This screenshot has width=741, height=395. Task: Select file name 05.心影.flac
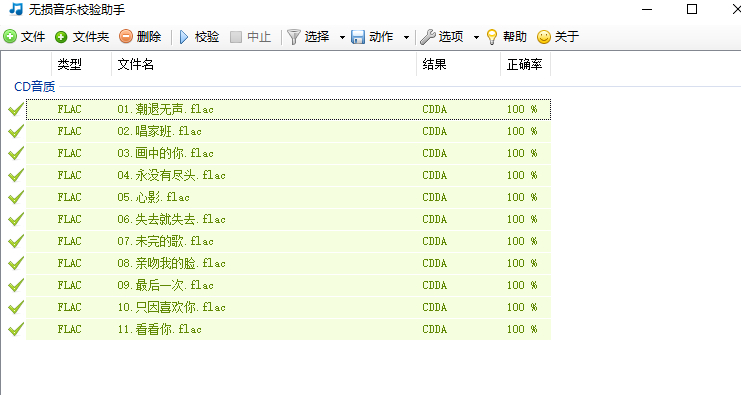tap(154, 197)
